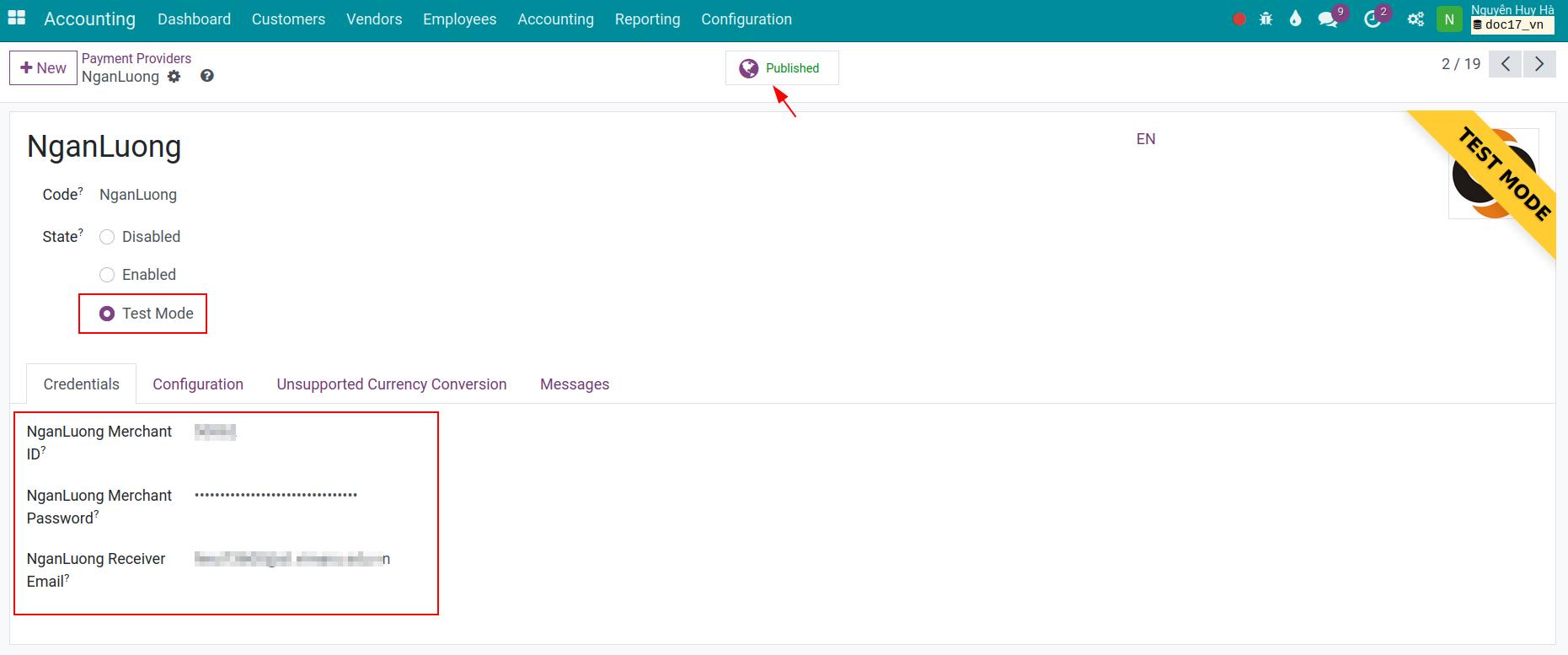This screenshot has width=1568, height=655.
Task: Open the Dashboard menu
Action: click(x=194, y=19)
